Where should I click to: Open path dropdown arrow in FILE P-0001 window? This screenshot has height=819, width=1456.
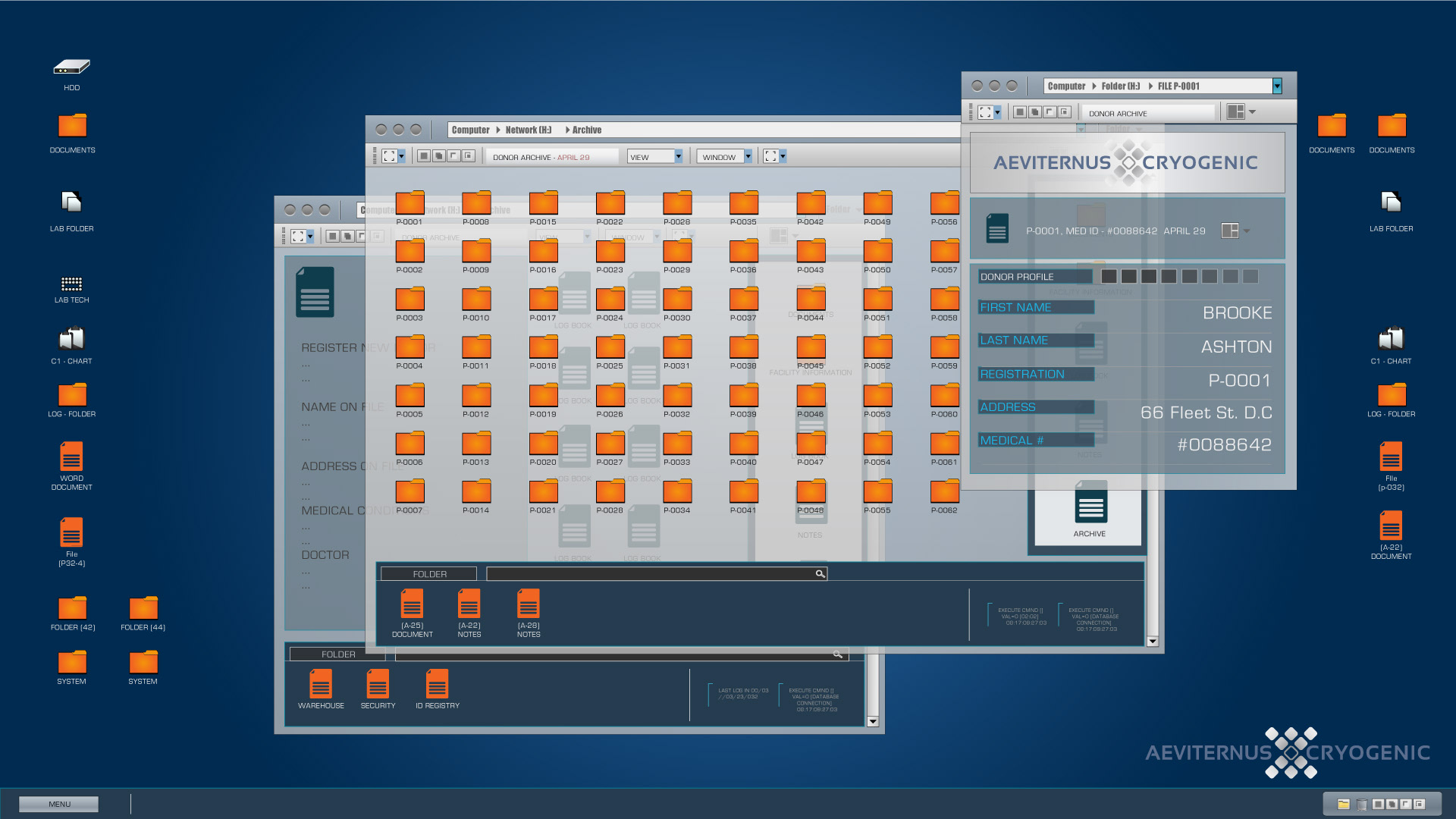click(x=1277, y=86)
